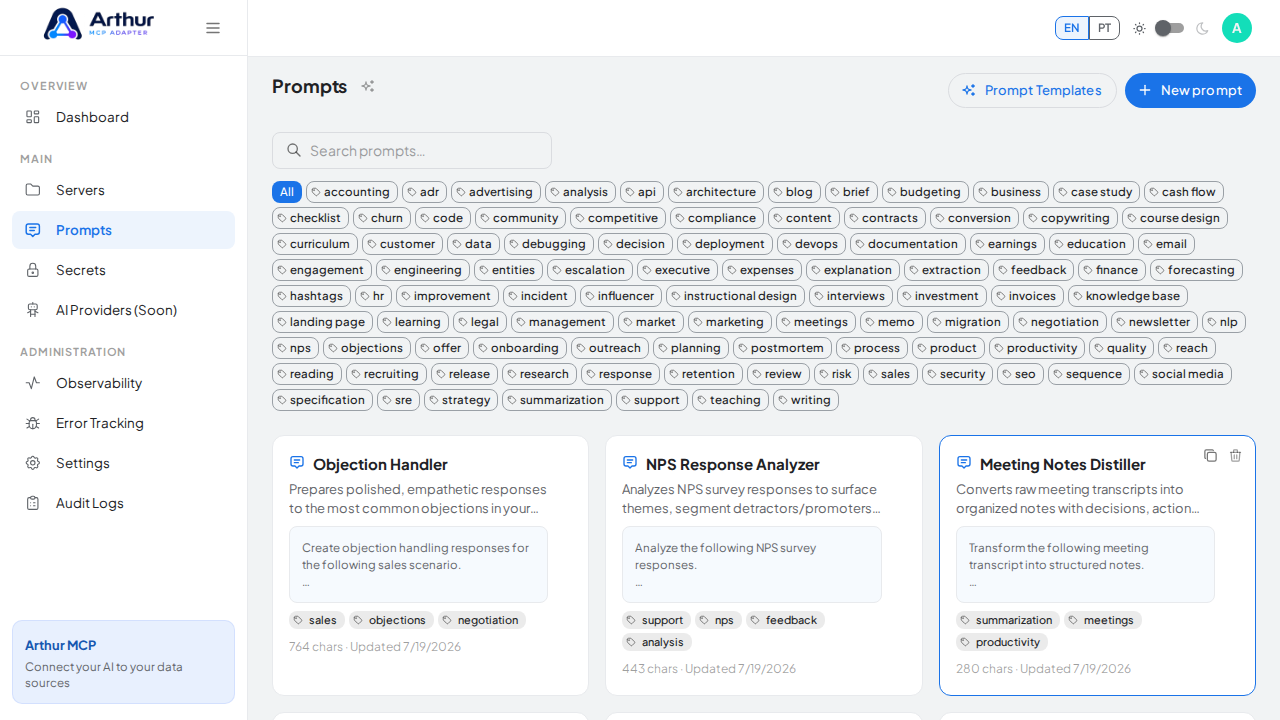Click the moon dark-mode icon
The height and width of the screenshot is (720, 1280).
(x=1202, y=28)
